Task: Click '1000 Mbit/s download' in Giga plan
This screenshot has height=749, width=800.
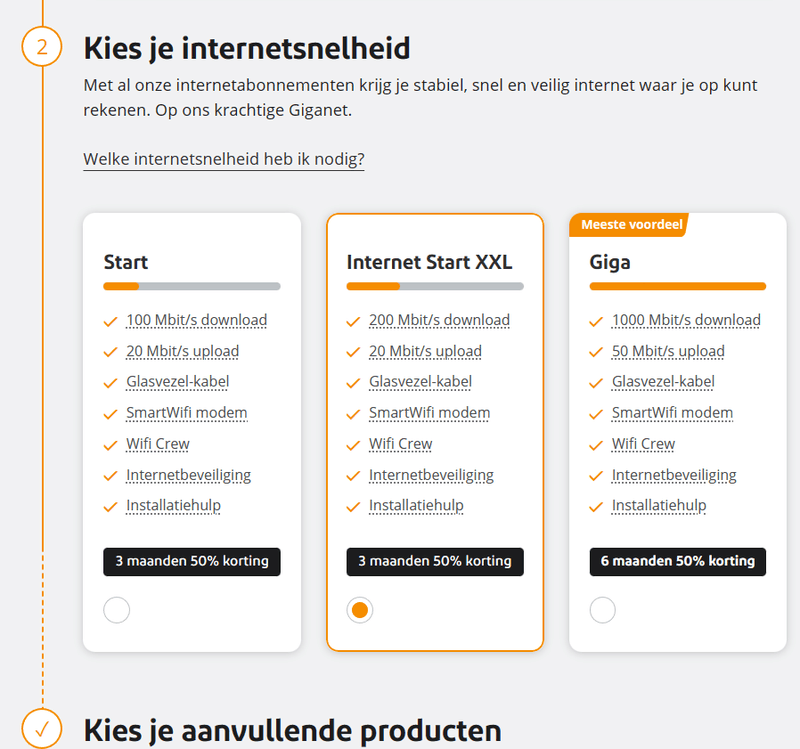Action: point(686,320)
